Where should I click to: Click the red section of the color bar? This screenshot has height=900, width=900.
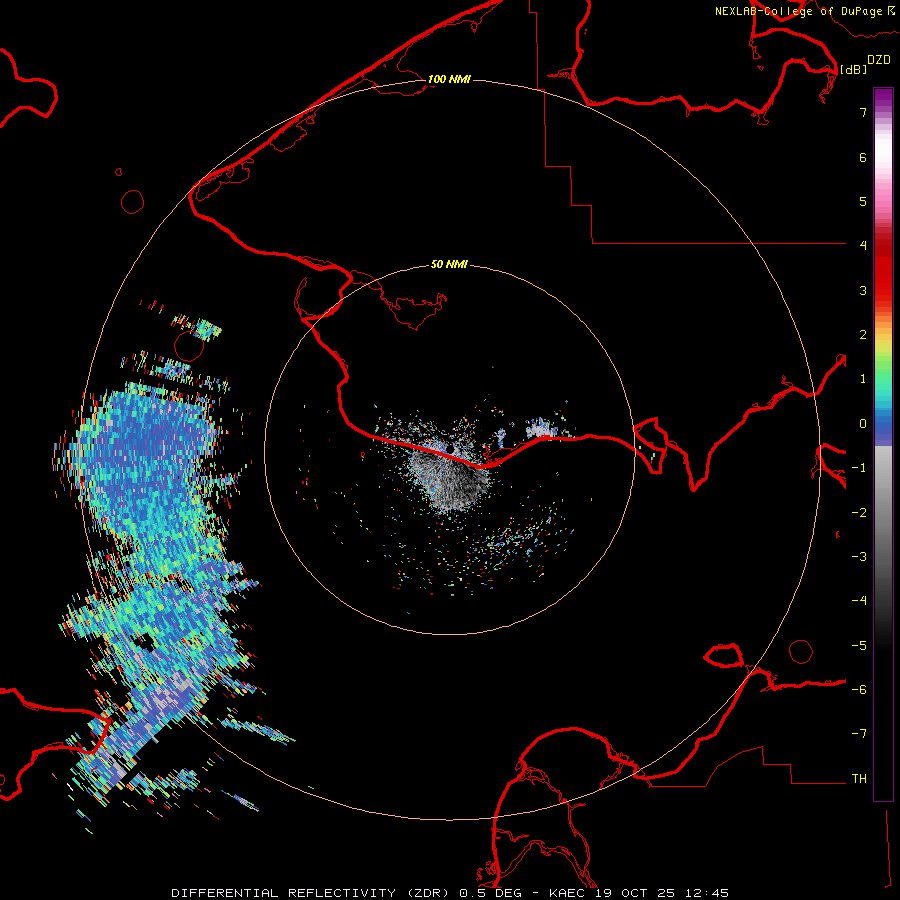[883, 264]
